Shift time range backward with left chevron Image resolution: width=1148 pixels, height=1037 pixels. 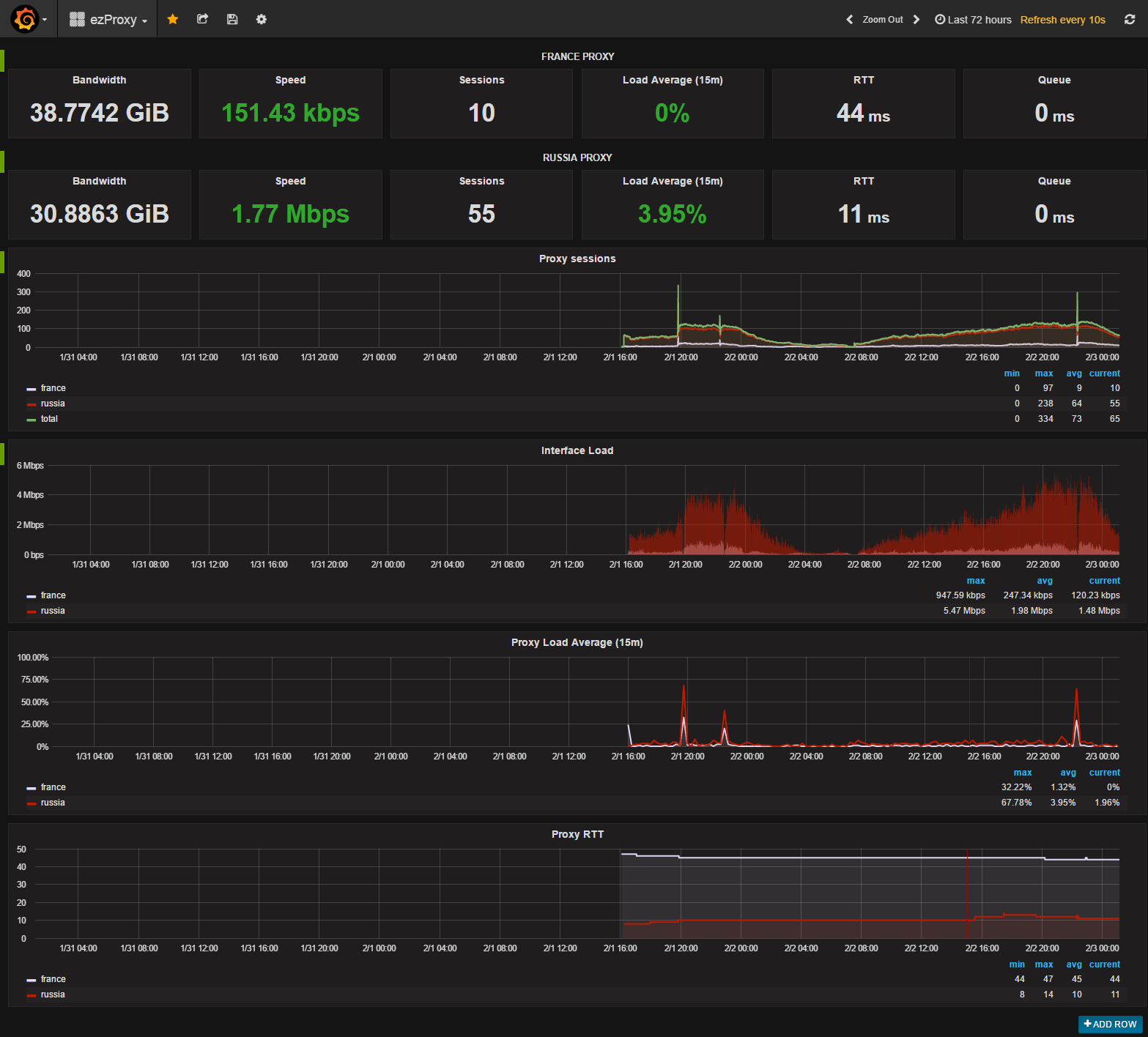pos(850,20)
